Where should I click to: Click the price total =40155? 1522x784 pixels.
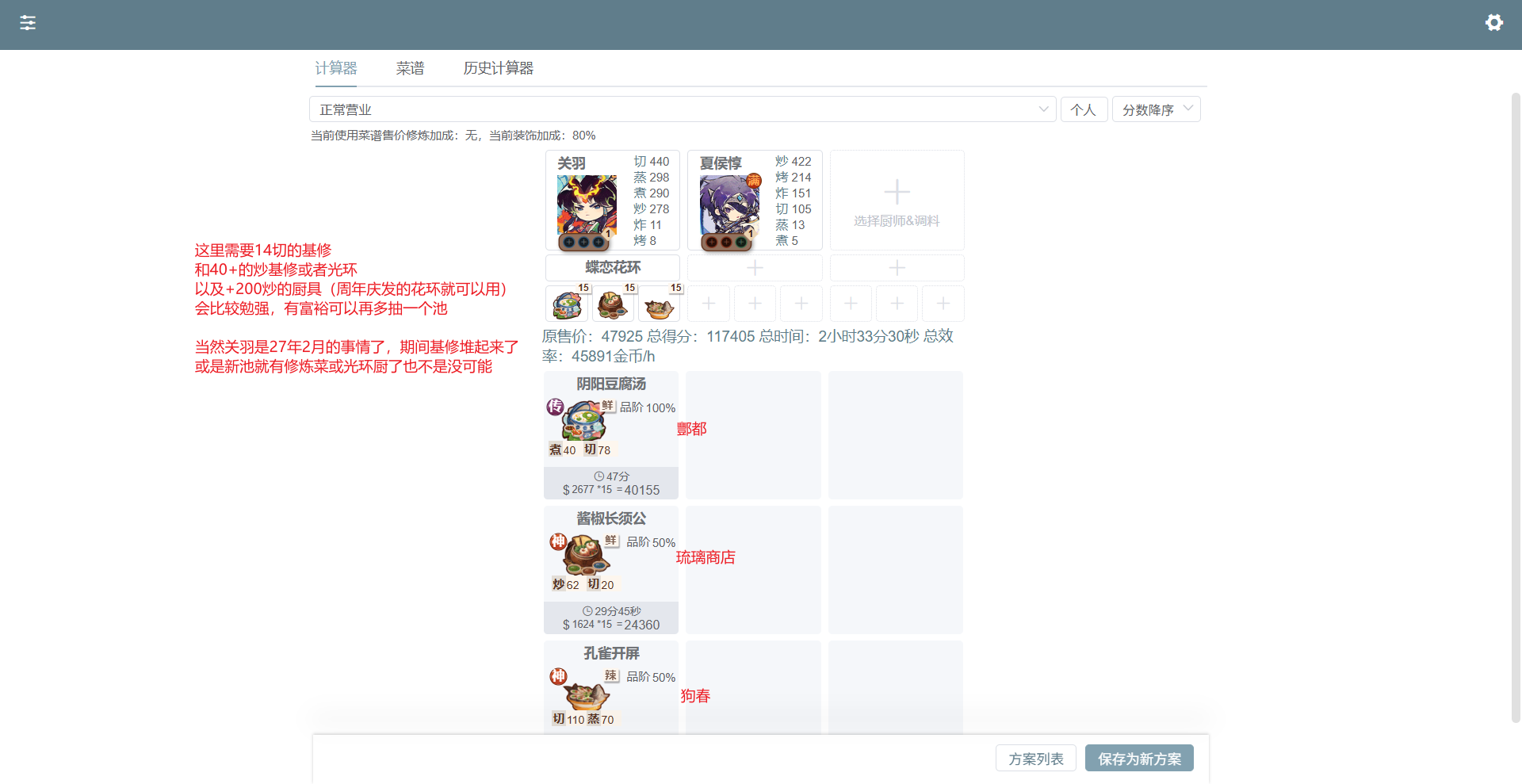click(638, 491)
